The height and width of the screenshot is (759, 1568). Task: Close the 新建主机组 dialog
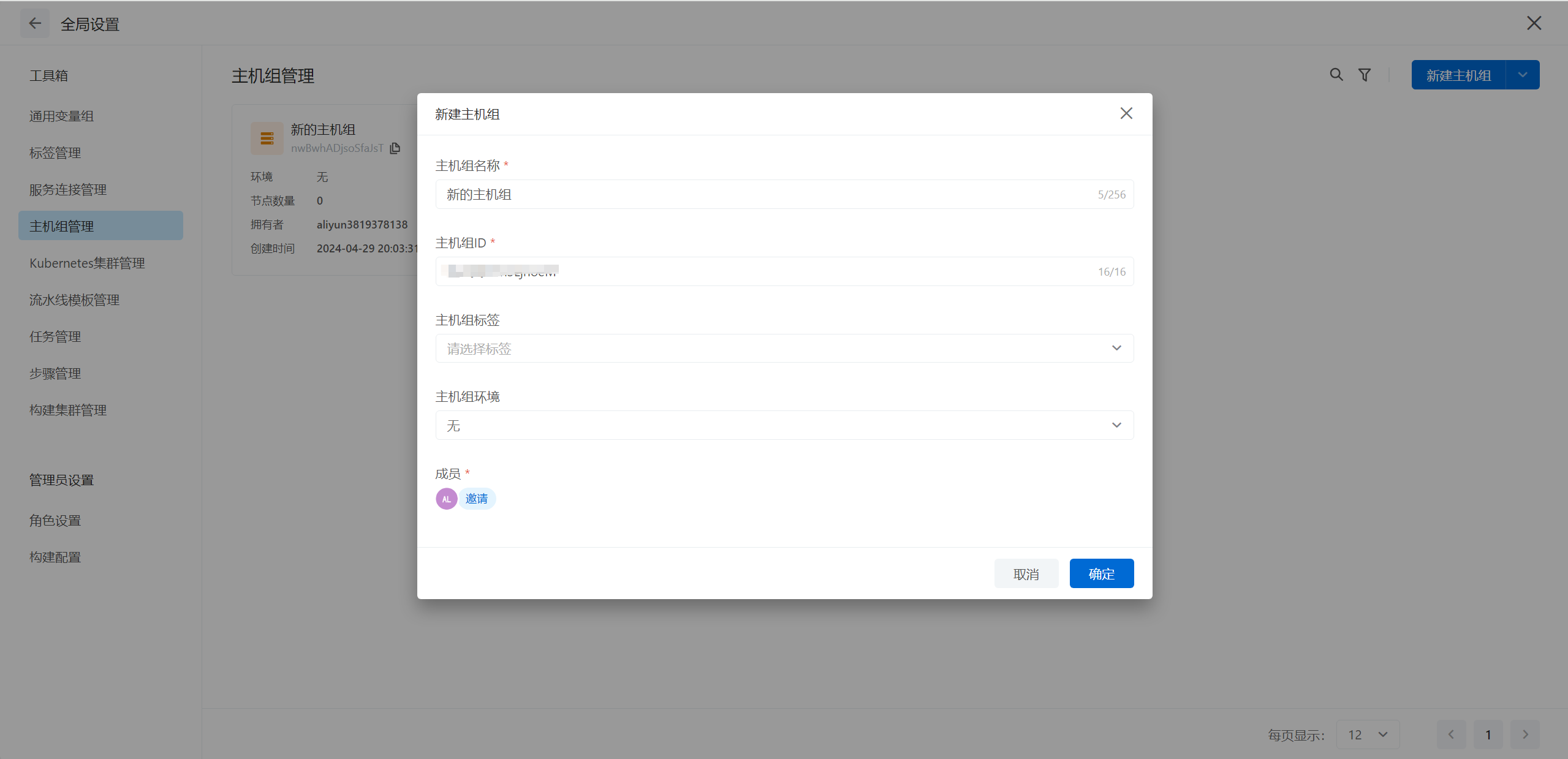[x=1126, y=113]
